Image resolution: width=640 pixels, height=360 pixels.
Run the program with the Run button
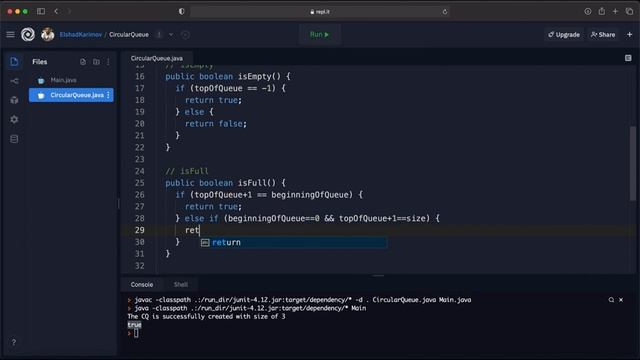(319, 35)
